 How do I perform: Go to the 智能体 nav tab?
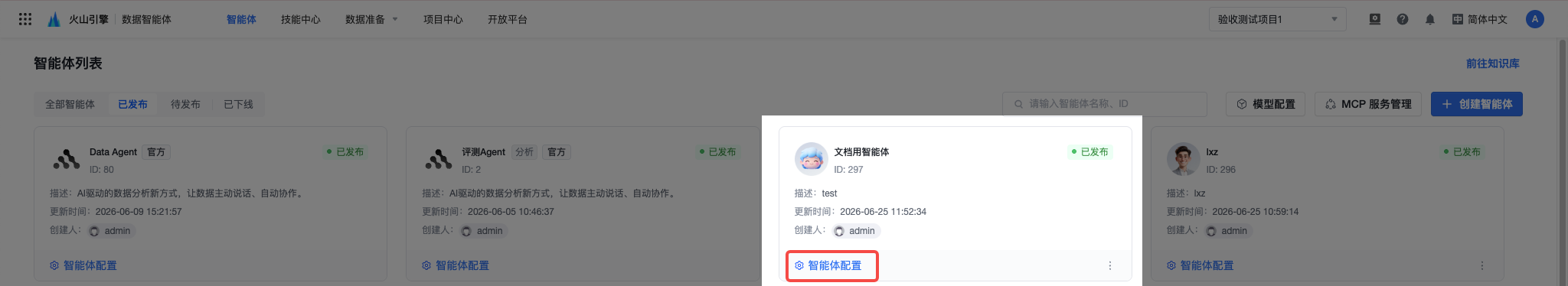(241, 19)
